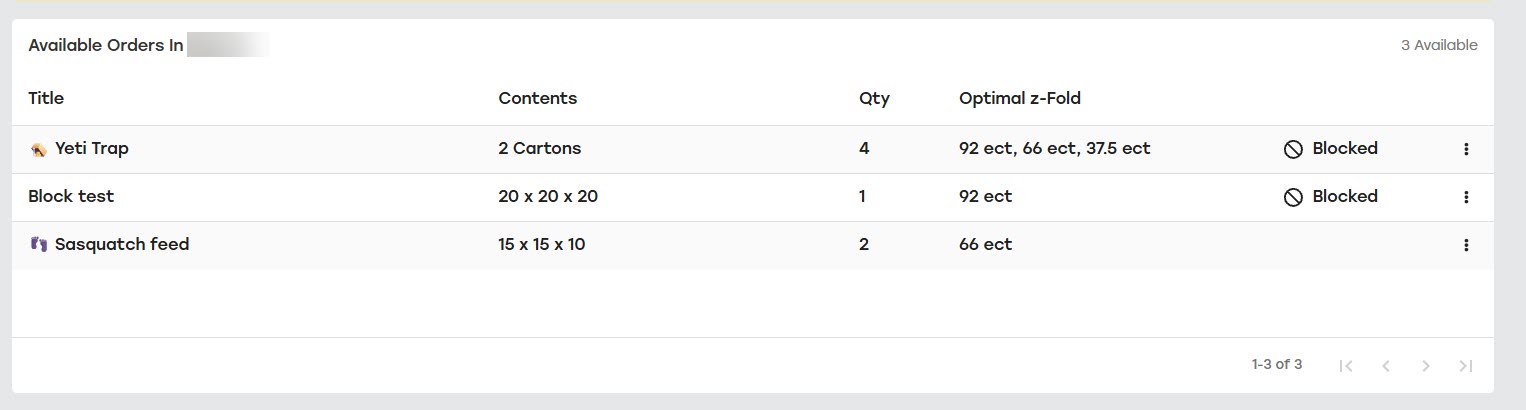The image size is (1526, 410).
Task: Select the Block test order row
Action: (71, 197)
